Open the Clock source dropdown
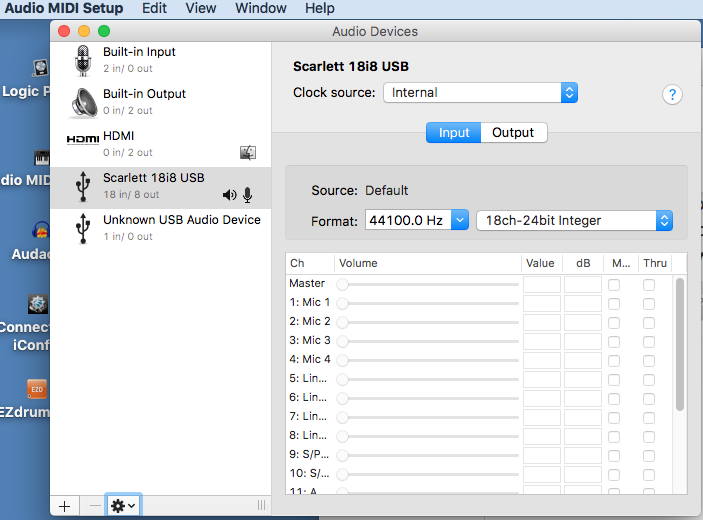This screenshot has width=703, height=520. (480, 93)
